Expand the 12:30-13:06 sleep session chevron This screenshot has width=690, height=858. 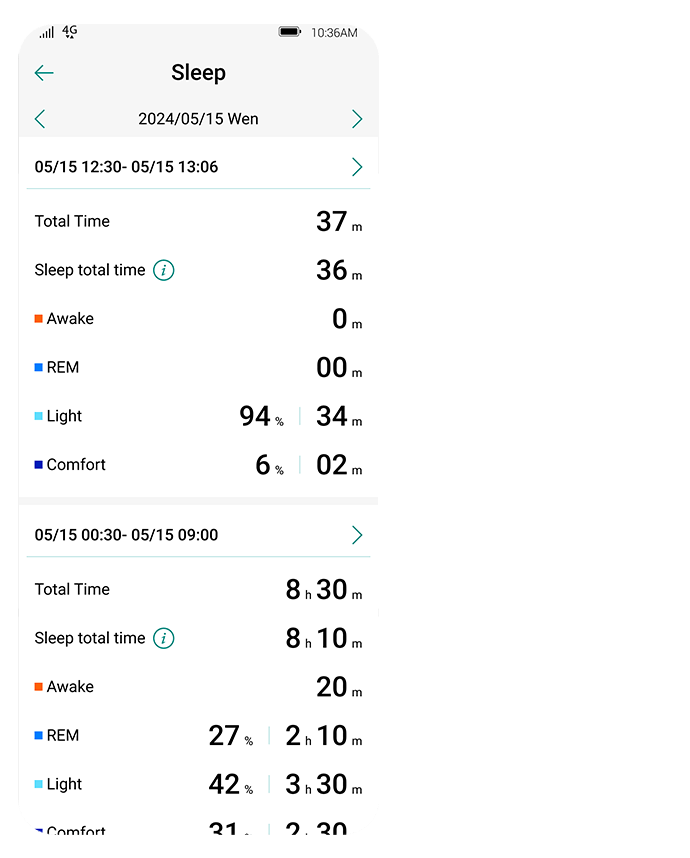pyautogui.click(x=357, y=167)
